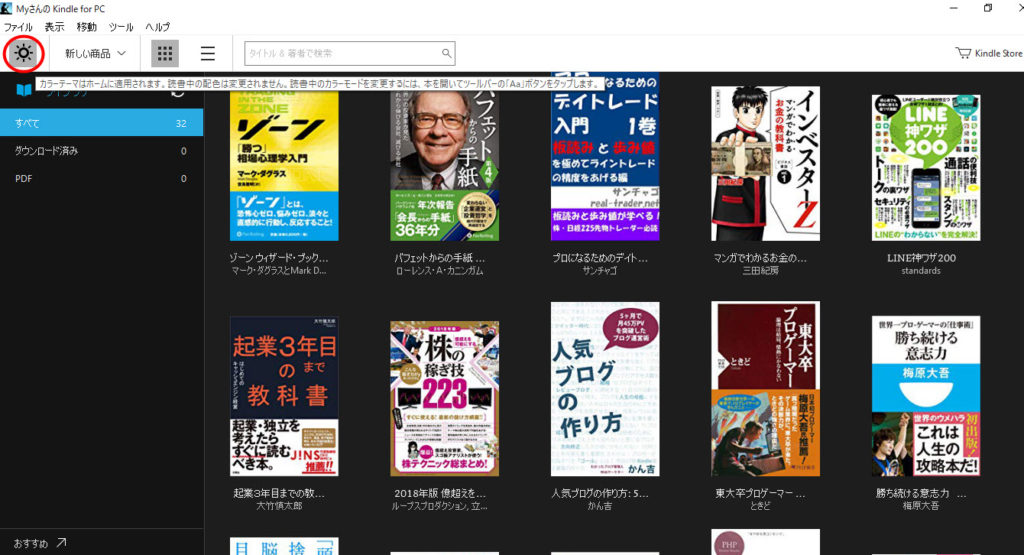
Task: Switch to list view
Action: point(208,54)
